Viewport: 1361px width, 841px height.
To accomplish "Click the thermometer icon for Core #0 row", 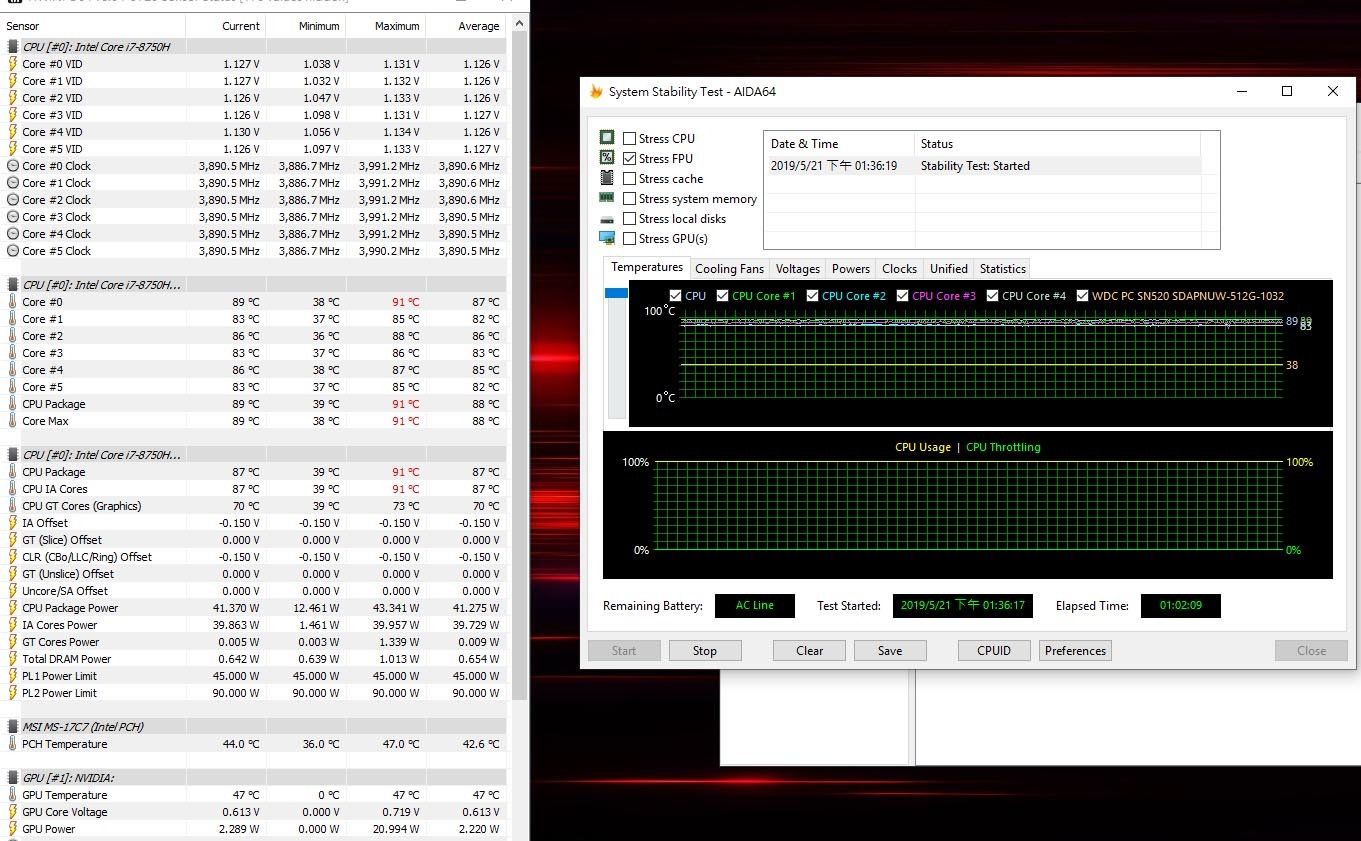I will (13, 302).
